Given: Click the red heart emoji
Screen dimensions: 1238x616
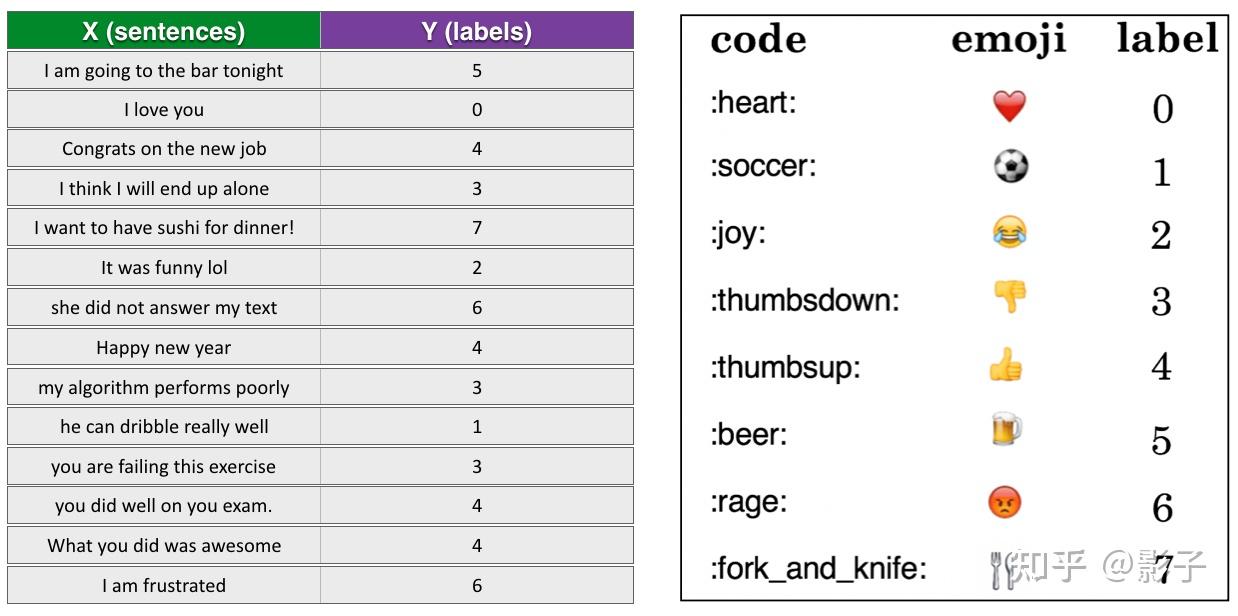Looking at the screenshot, I should coord(1009,105).
